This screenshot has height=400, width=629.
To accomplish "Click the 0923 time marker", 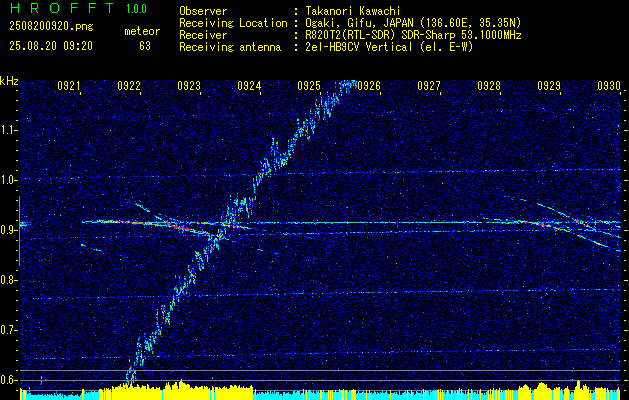I will click(189, 85).
